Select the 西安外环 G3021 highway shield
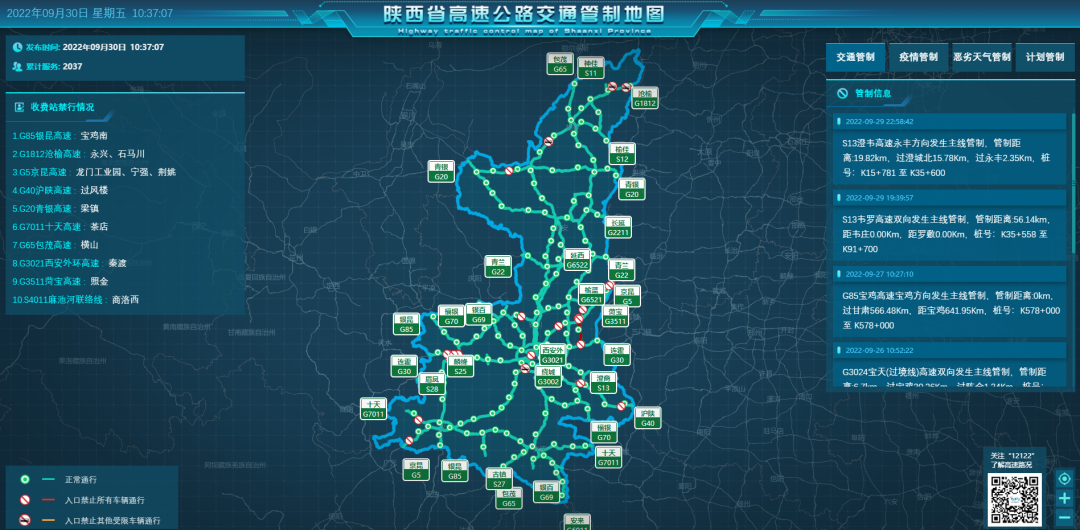1080x530 pixels. pos(552,355)
